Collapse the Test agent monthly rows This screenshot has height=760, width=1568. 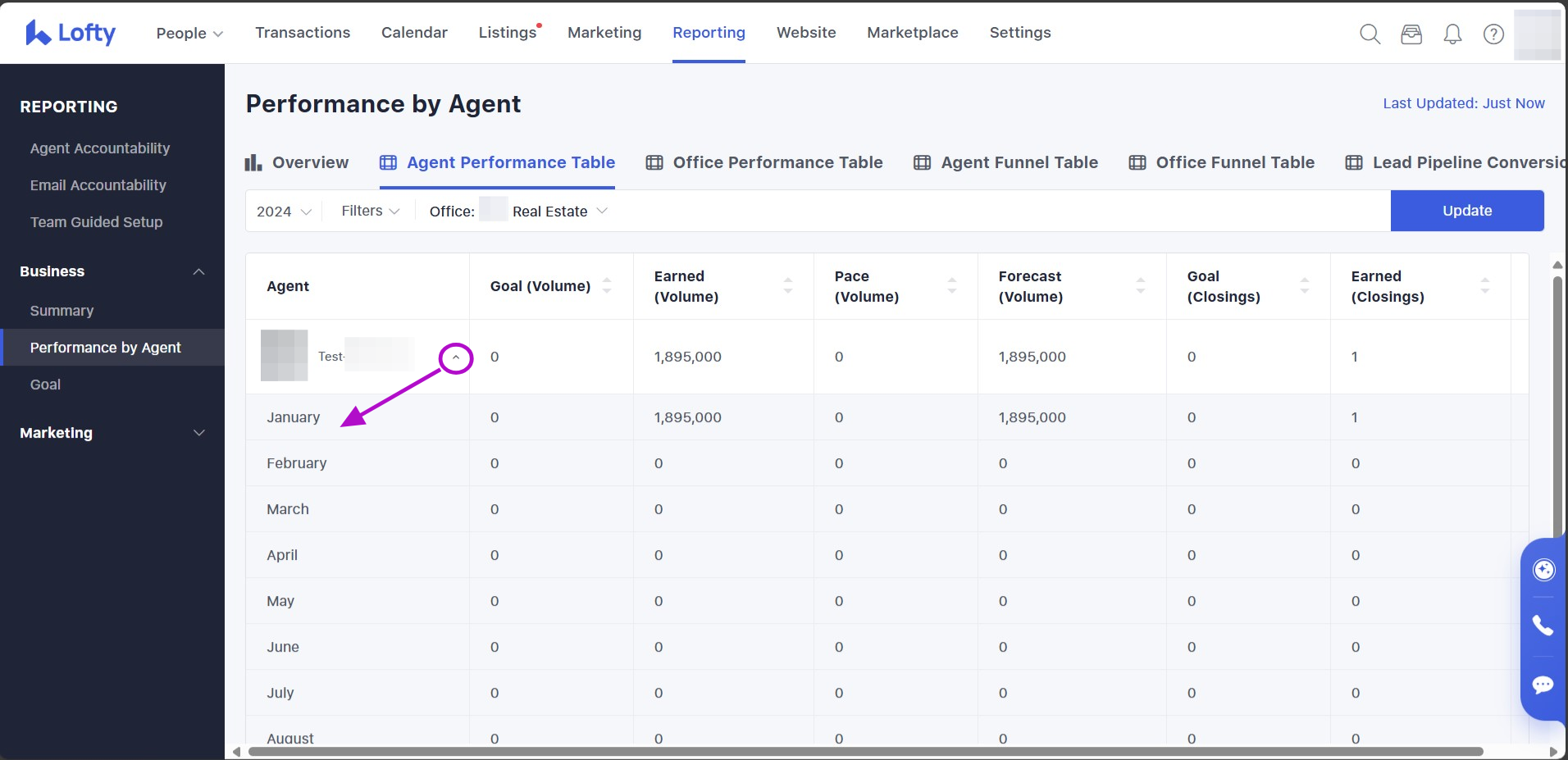456,357
